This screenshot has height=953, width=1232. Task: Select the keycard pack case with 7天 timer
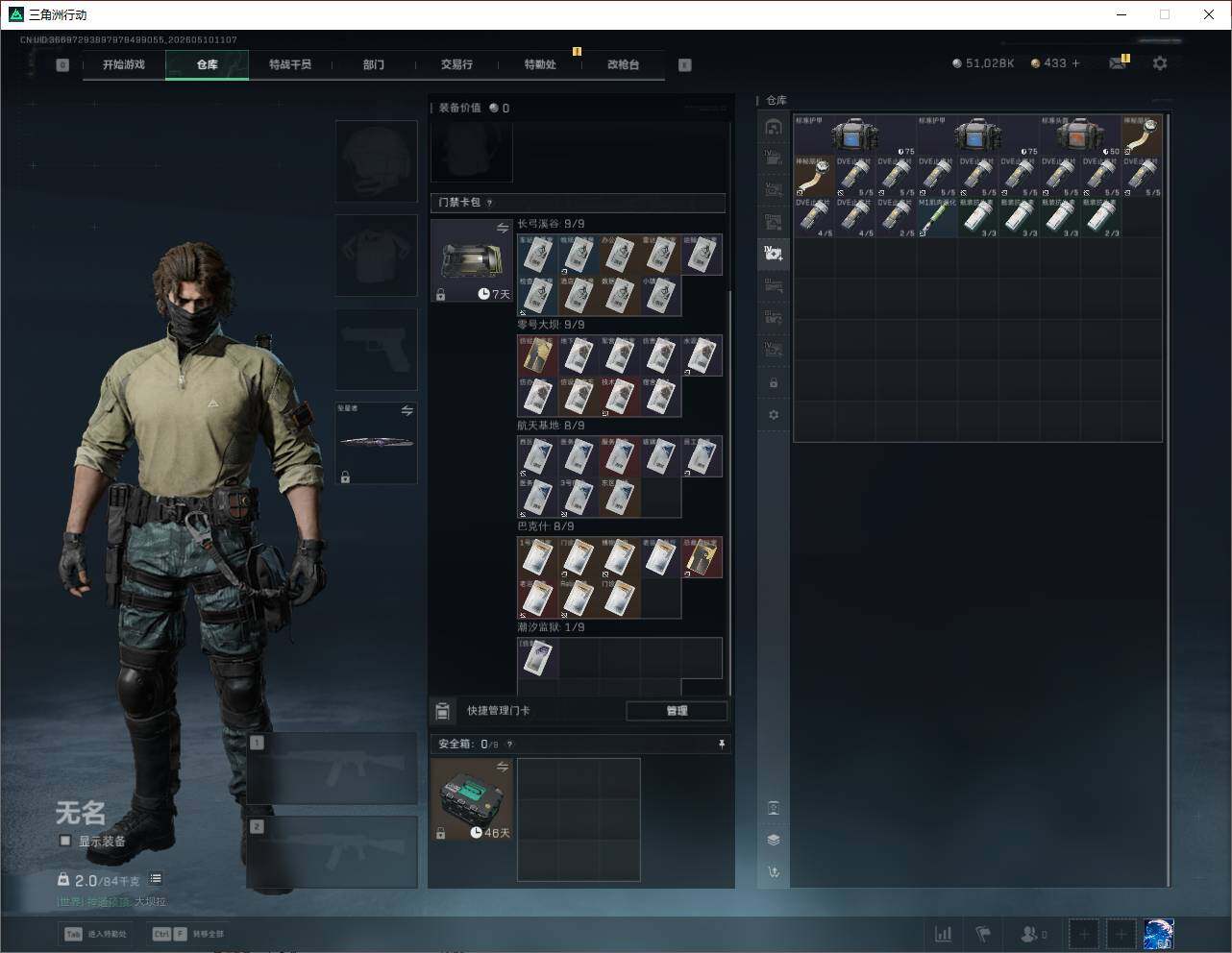(x=472, y=260)
